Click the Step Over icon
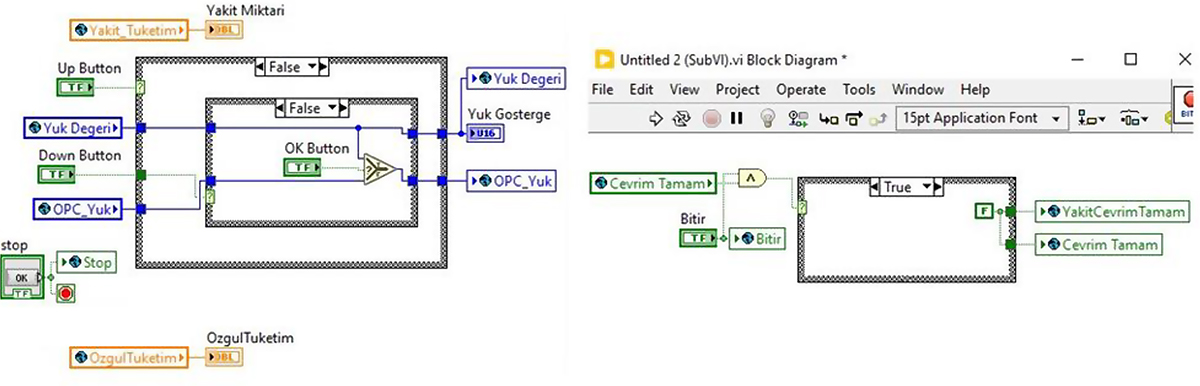The height and width of the screenshot is (386, 1200). [x=853, y=118]
